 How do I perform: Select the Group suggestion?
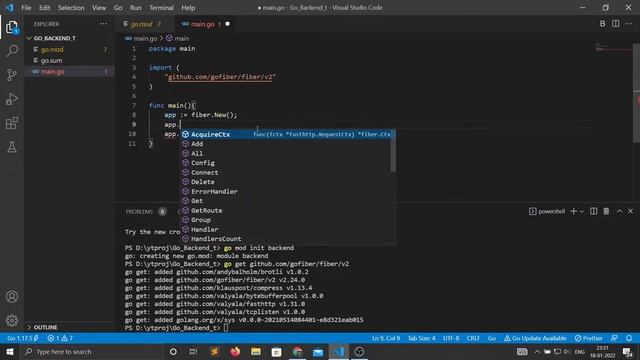pyautogui.click(x=286, y=220)
